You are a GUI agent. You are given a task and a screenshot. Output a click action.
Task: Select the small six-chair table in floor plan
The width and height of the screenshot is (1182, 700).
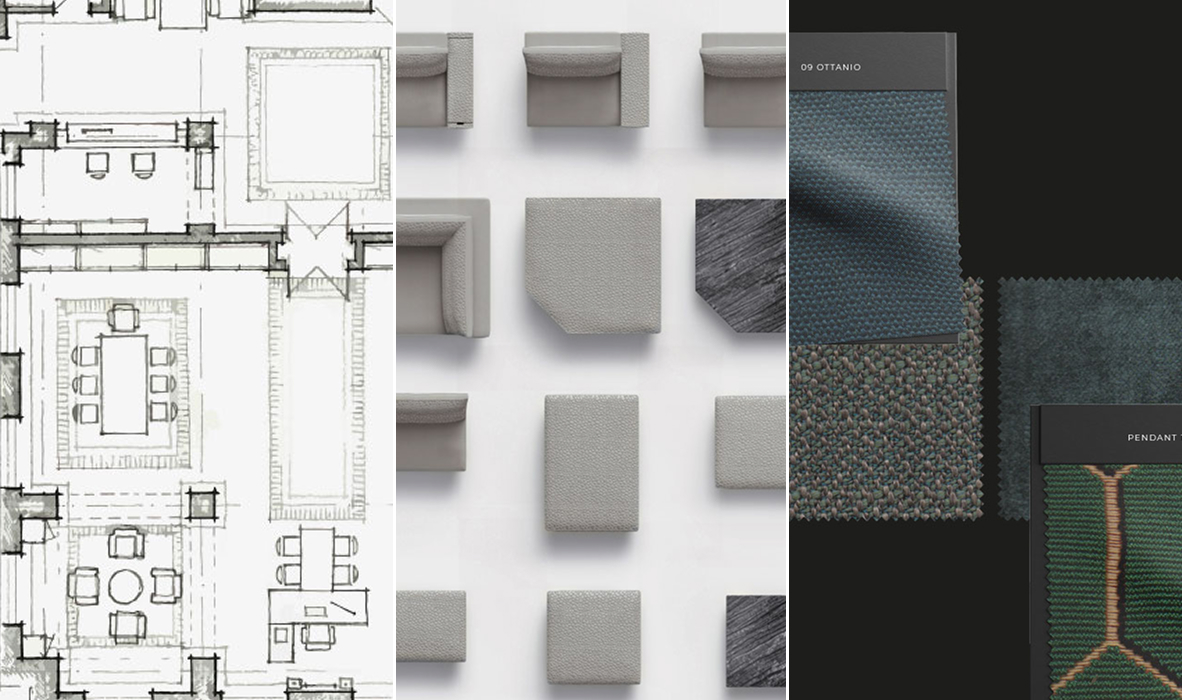317,559
